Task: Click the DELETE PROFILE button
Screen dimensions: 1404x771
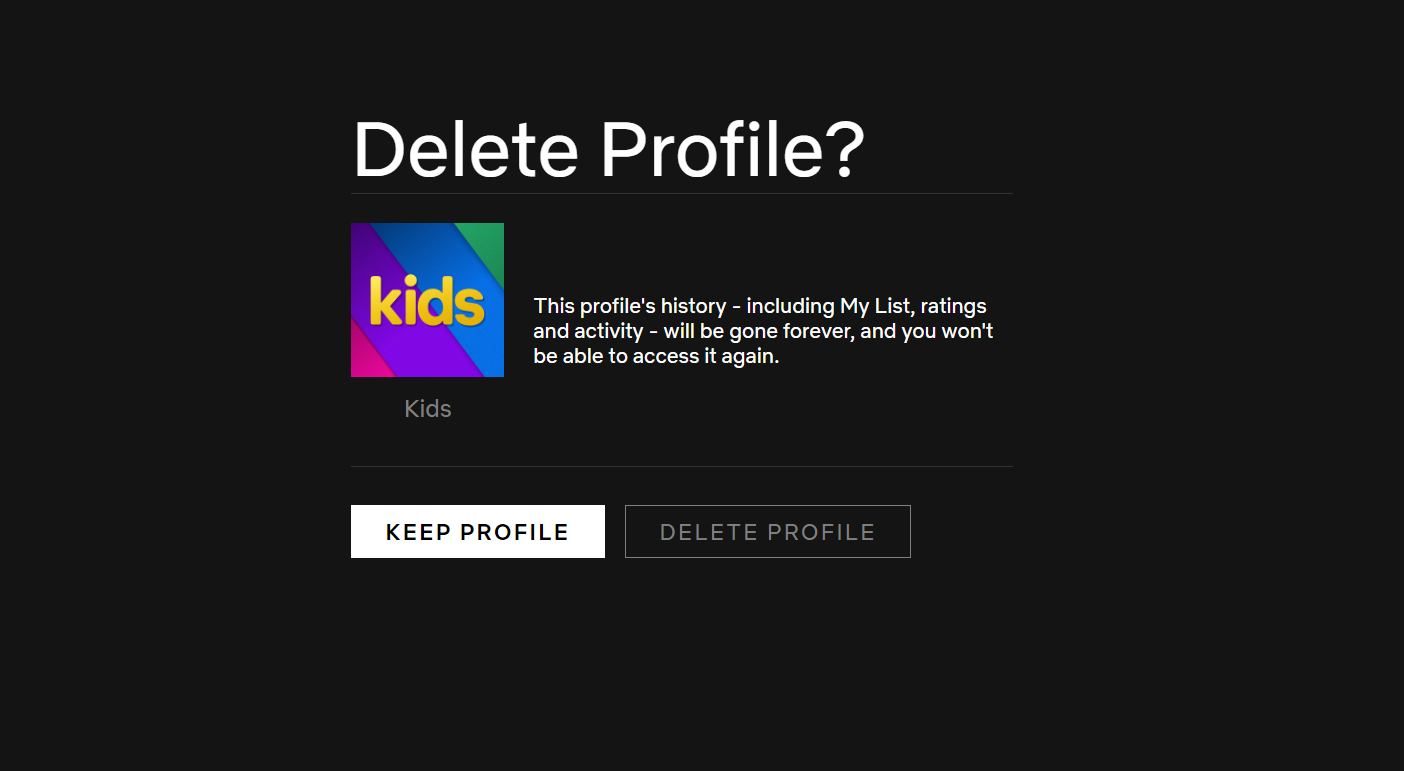Action: [767, 531]
